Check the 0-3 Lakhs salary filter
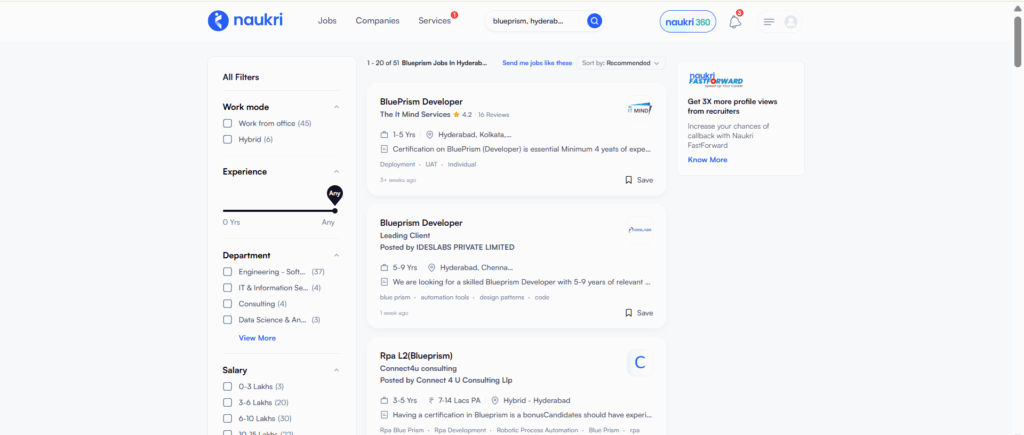1024x435 pixels. tap(227, 387)
